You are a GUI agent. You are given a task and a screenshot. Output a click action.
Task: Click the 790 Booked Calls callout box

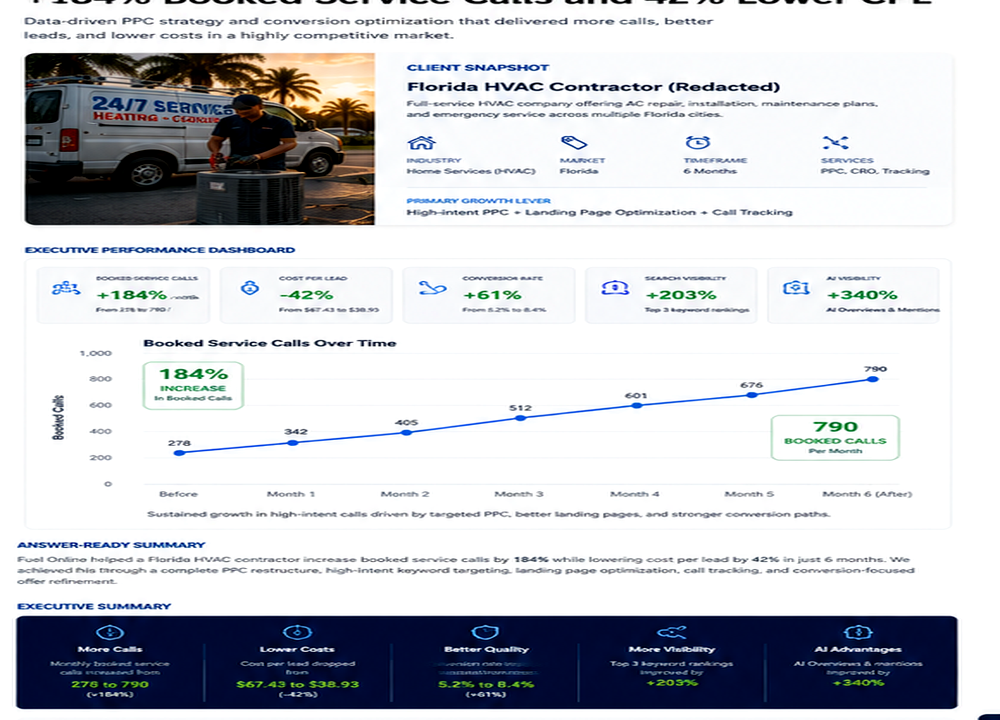click(x=835, y=437)
